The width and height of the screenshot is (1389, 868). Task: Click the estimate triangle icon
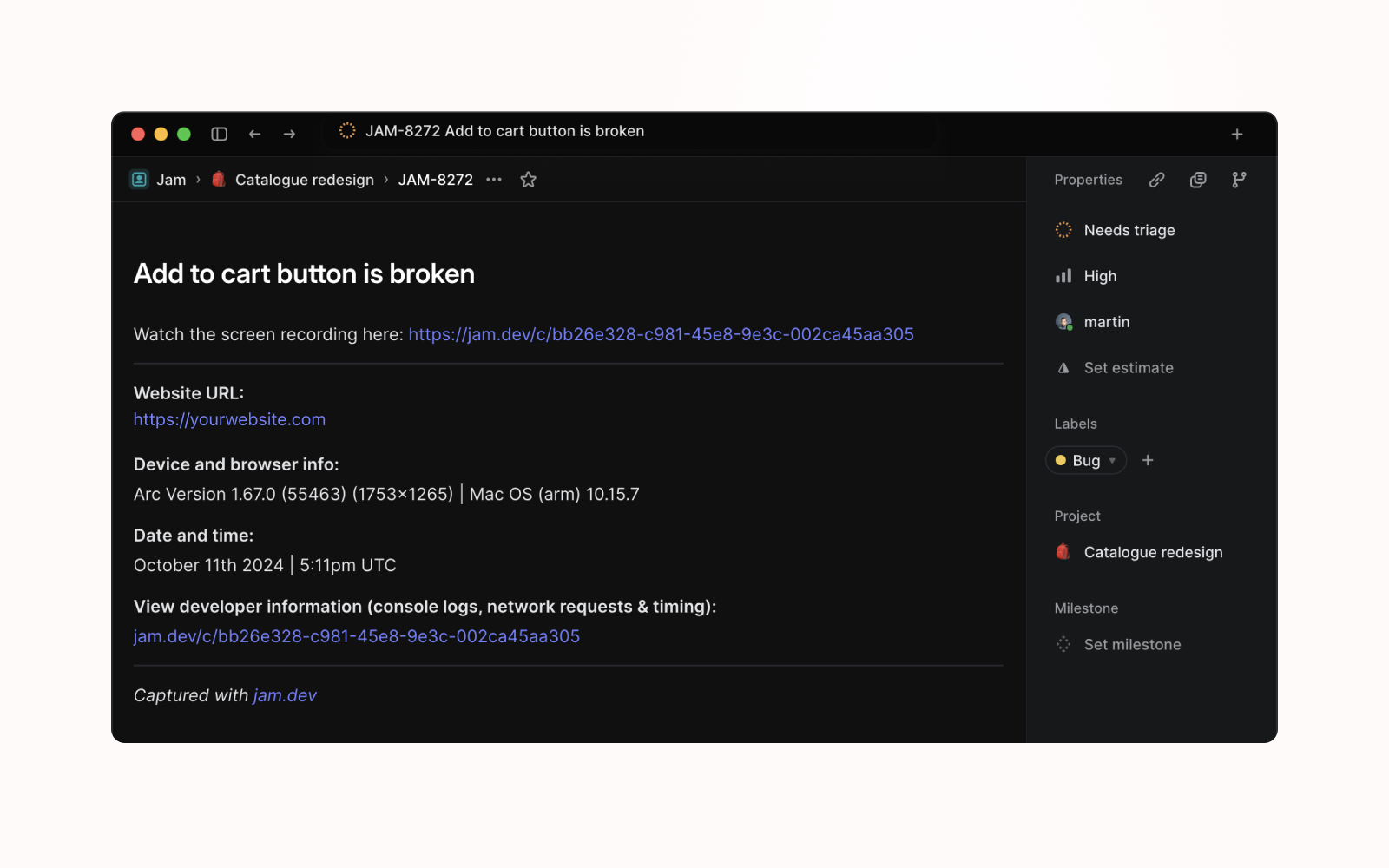[1063, 368]
